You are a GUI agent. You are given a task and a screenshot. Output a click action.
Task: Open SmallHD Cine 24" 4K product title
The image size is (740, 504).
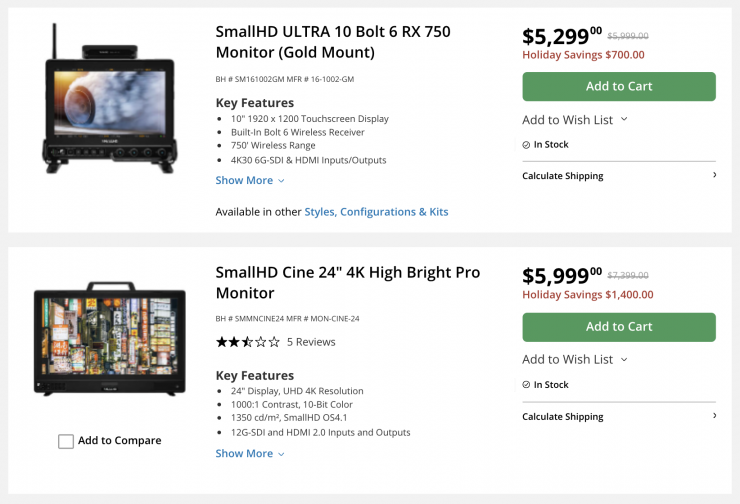tap(347, 282)
